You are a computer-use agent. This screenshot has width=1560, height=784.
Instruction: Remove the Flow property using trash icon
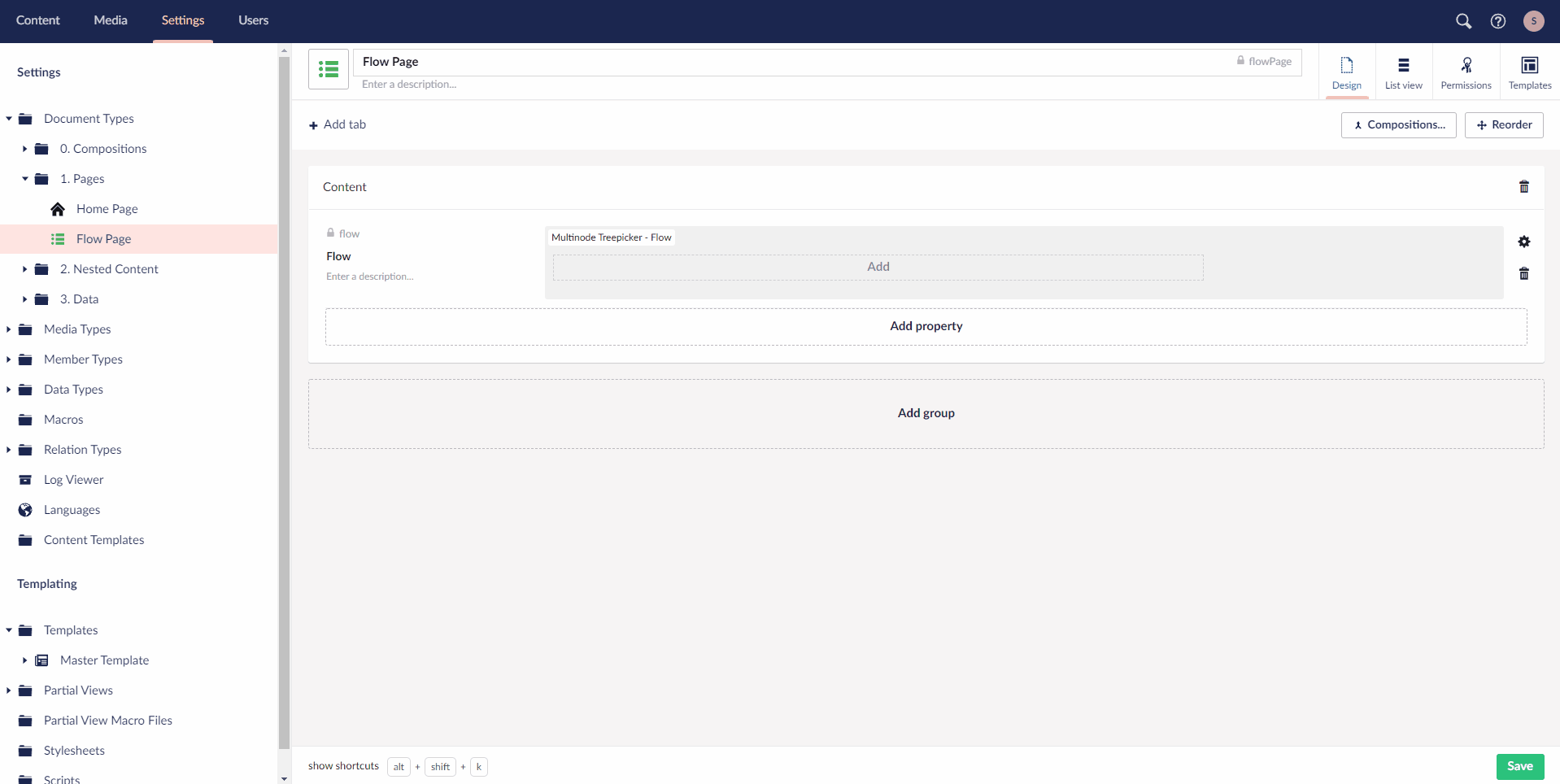click(1523, 273)
